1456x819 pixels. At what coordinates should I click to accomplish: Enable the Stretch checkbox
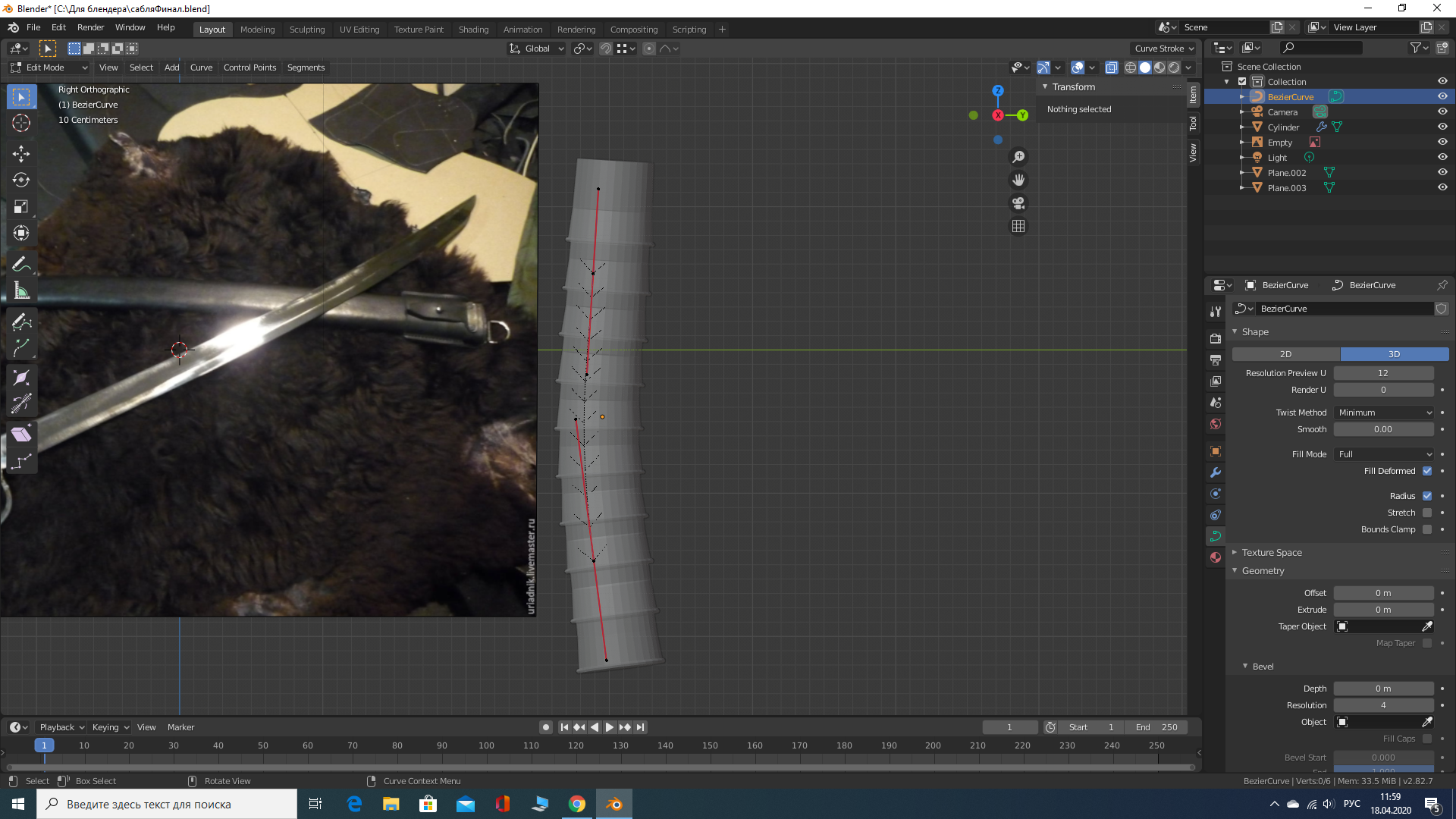[1427, 513]
